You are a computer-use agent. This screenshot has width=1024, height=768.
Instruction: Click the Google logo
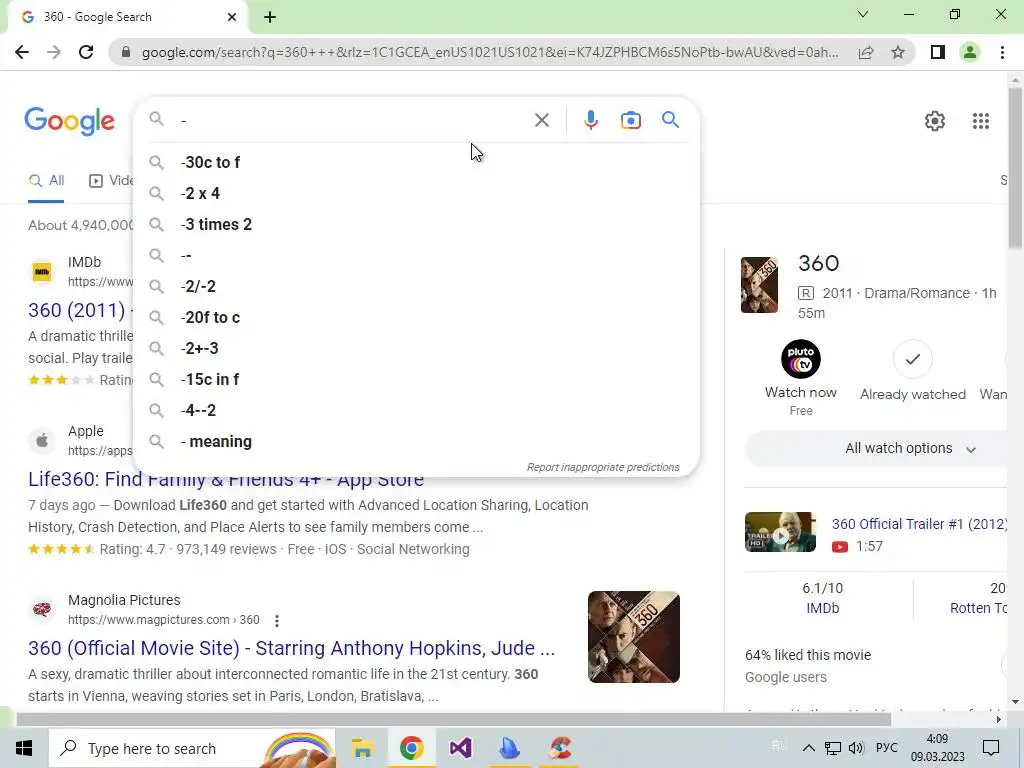coord(70,121)
